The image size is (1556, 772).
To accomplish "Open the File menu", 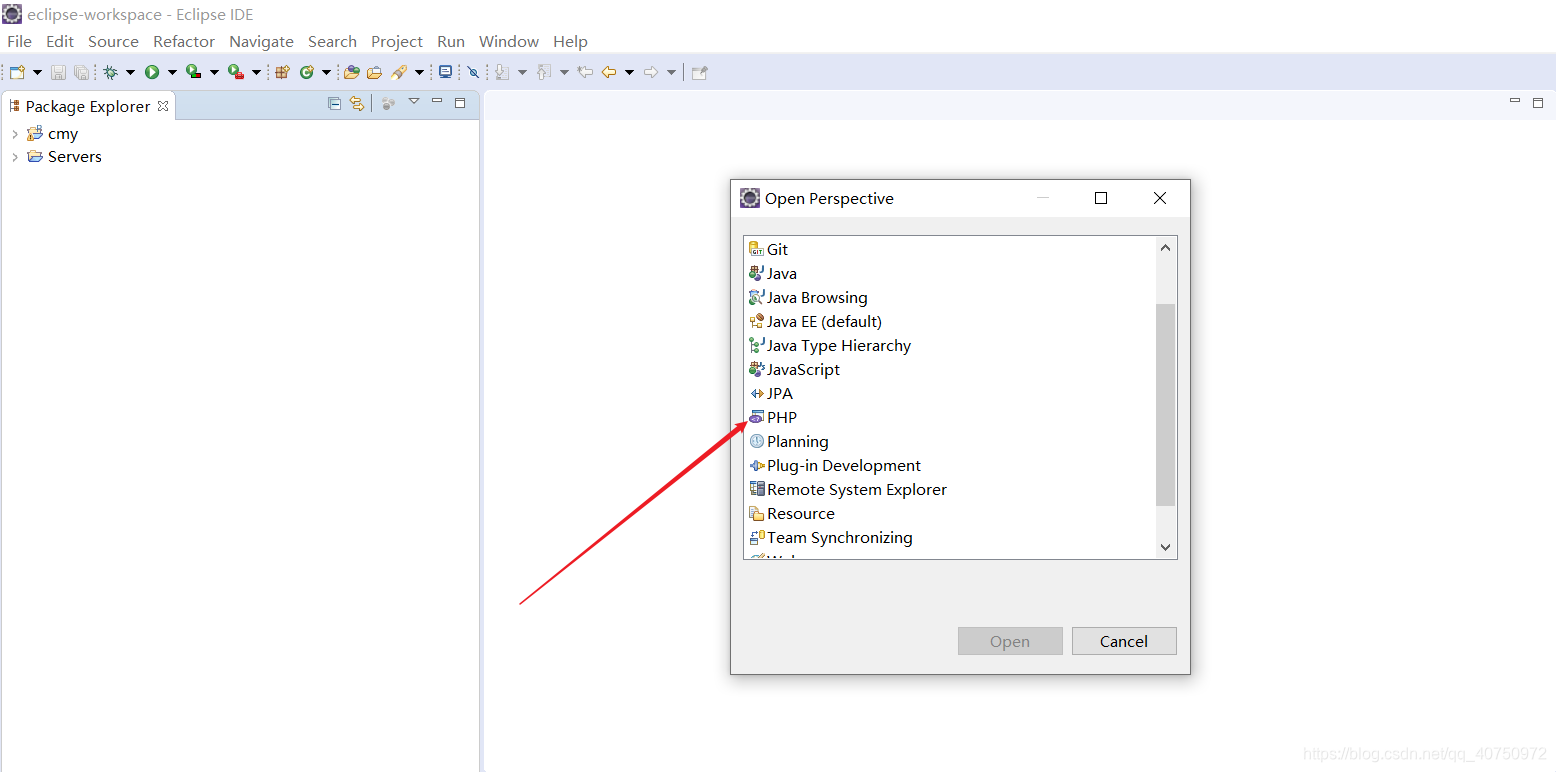I will [x=19, y=41].
